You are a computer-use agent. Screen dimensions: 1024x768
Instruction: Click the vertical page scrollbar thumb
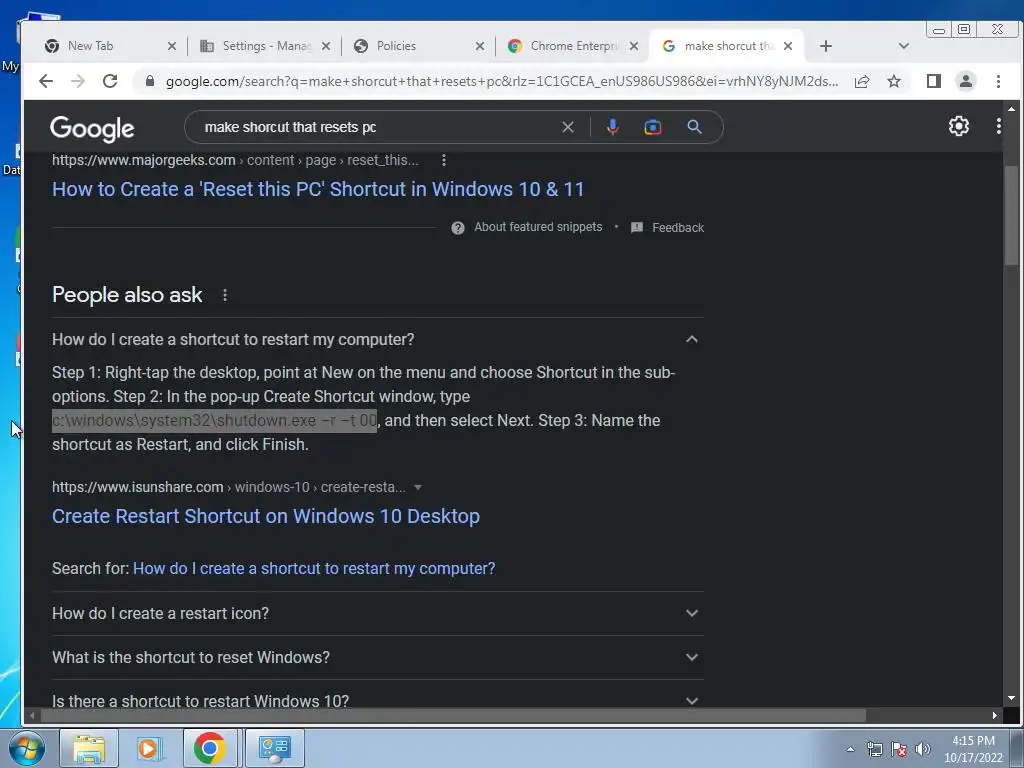[x=1011, y=216]
